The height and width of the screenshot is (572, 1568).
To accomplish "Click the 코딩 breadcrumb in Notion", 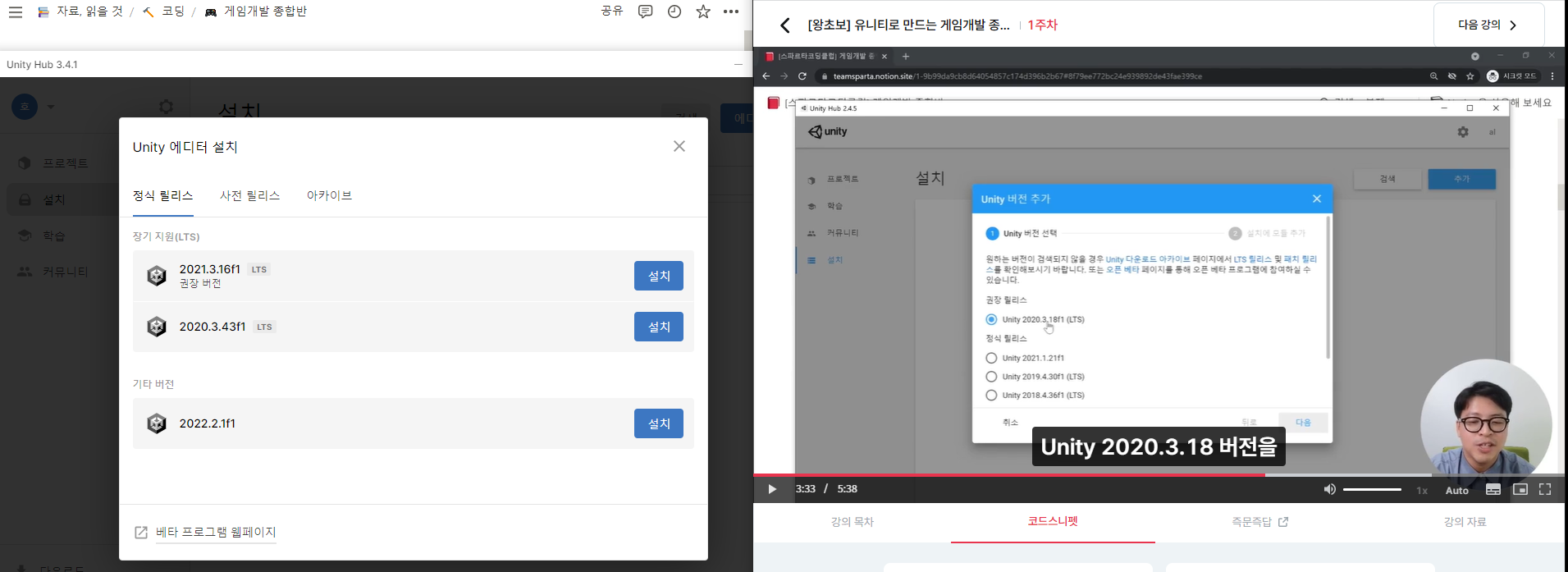I will coord(163,11).
